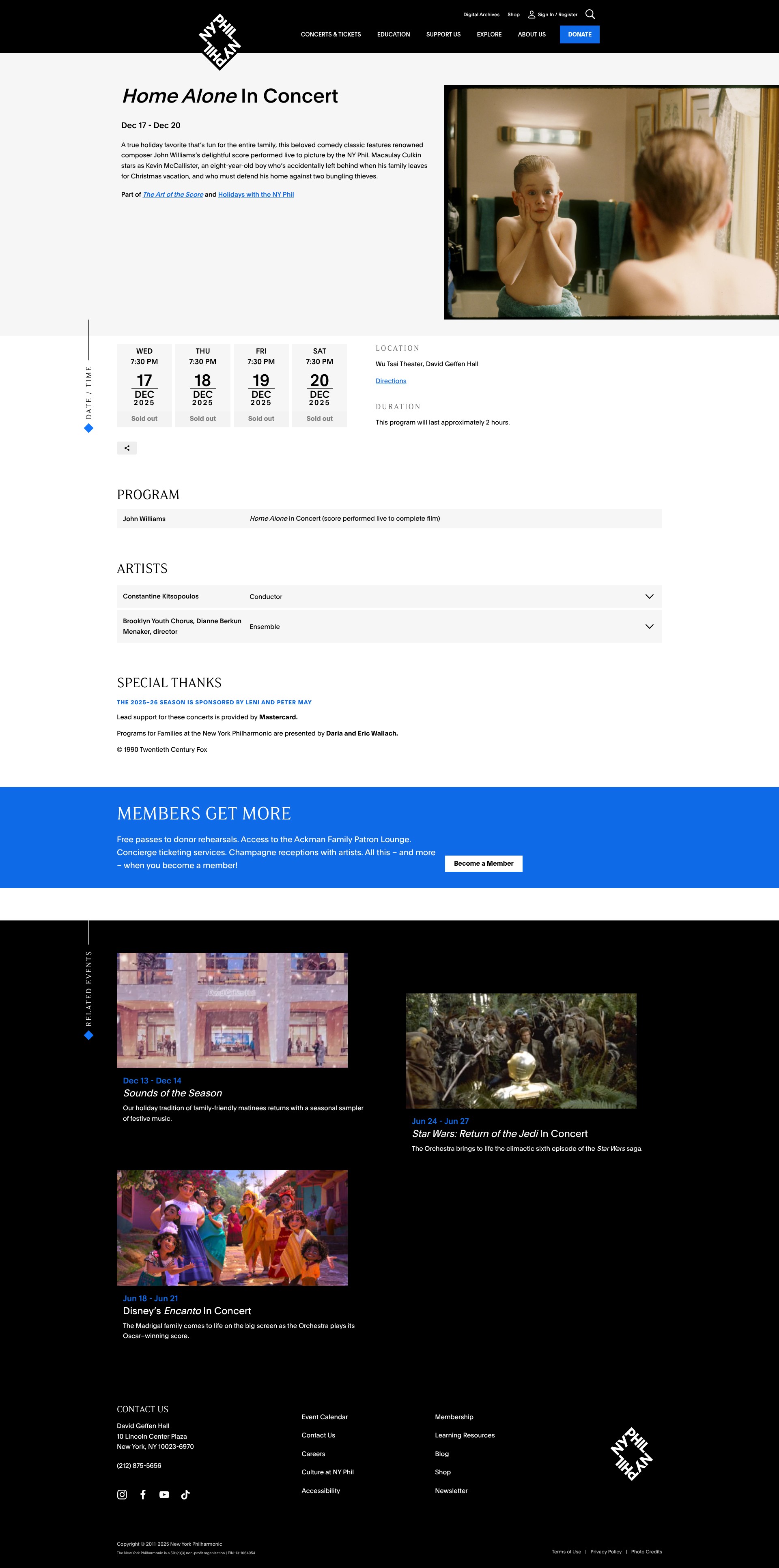Open Careers footer link
Viewport: 779px width, 1568px height.
pyautogui.click(x=313, y=1454)
